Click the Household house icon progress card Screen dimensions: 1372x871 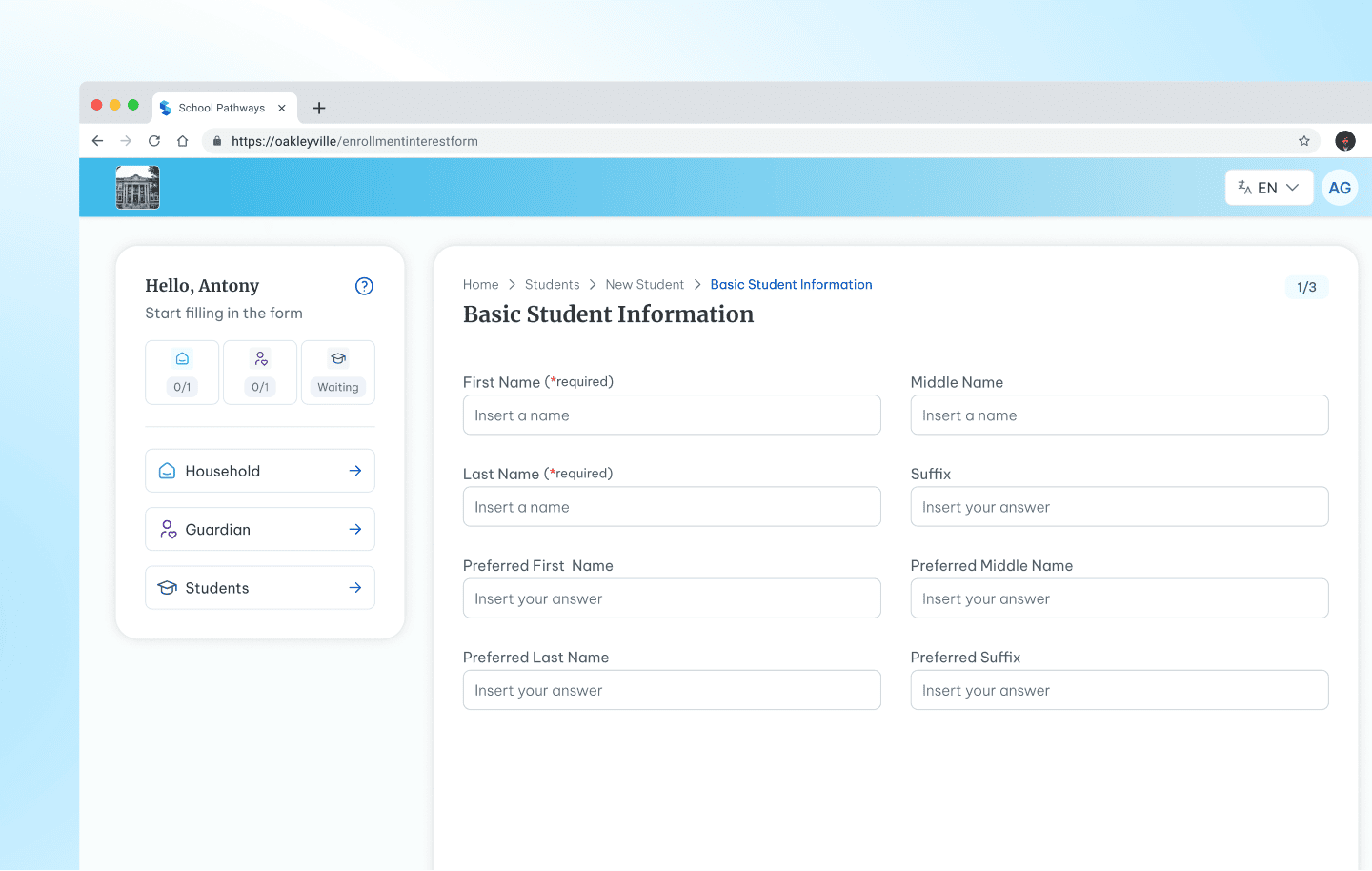[x=182, y=372]
